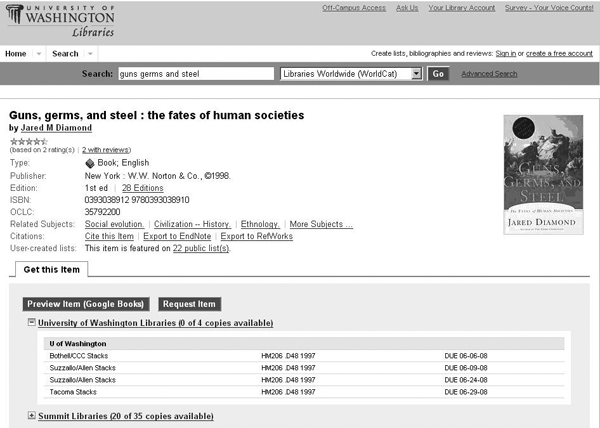View the 28 Editions link
600x428 pixels.
point(142,187)
